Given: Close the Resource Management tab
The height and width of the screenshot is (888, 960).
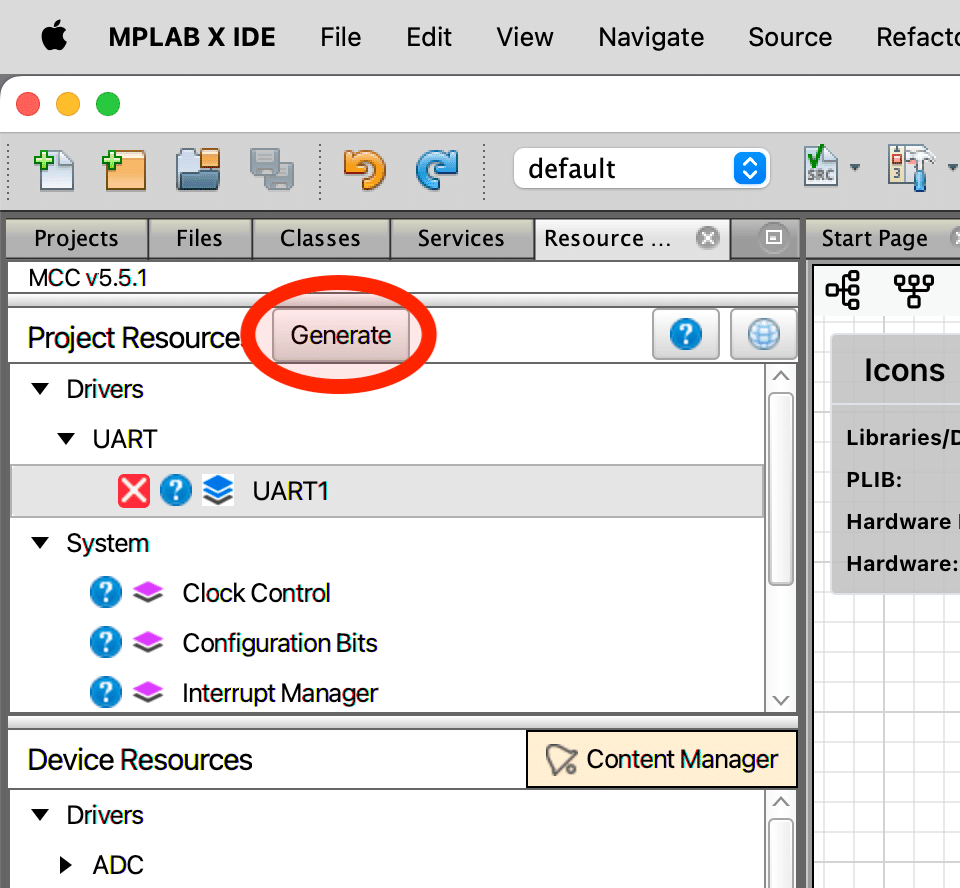Looking at the screenshot, I should [708, 238].
